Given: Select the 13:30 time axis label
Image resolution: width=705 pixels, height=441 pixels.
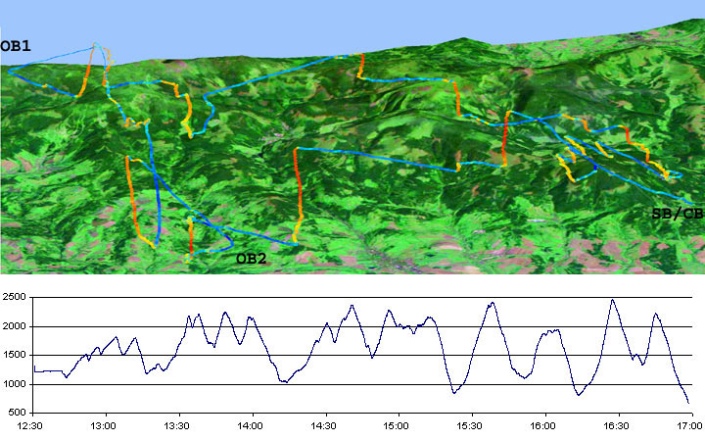Looking at the screenshot, I should (178, 425).
